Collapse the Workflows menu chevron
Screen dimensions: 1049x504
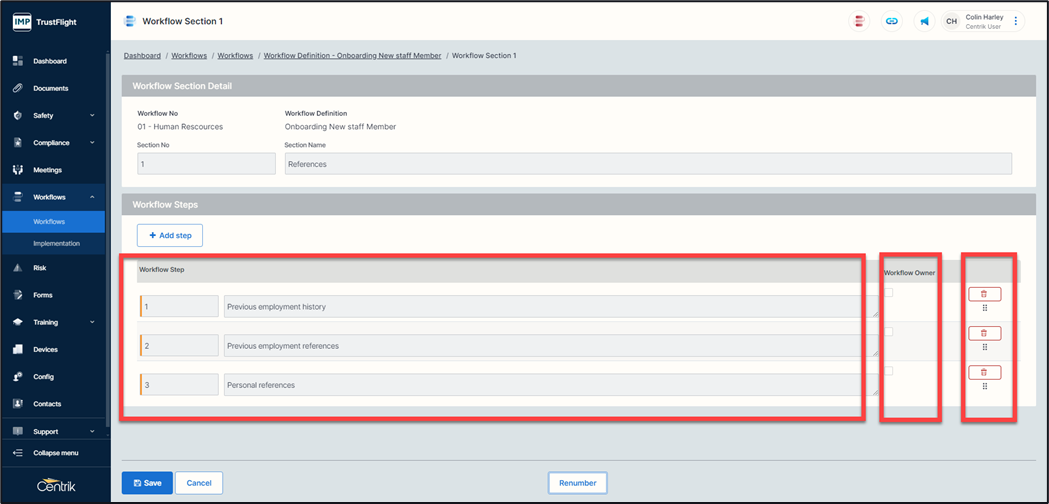click(92, 197)
